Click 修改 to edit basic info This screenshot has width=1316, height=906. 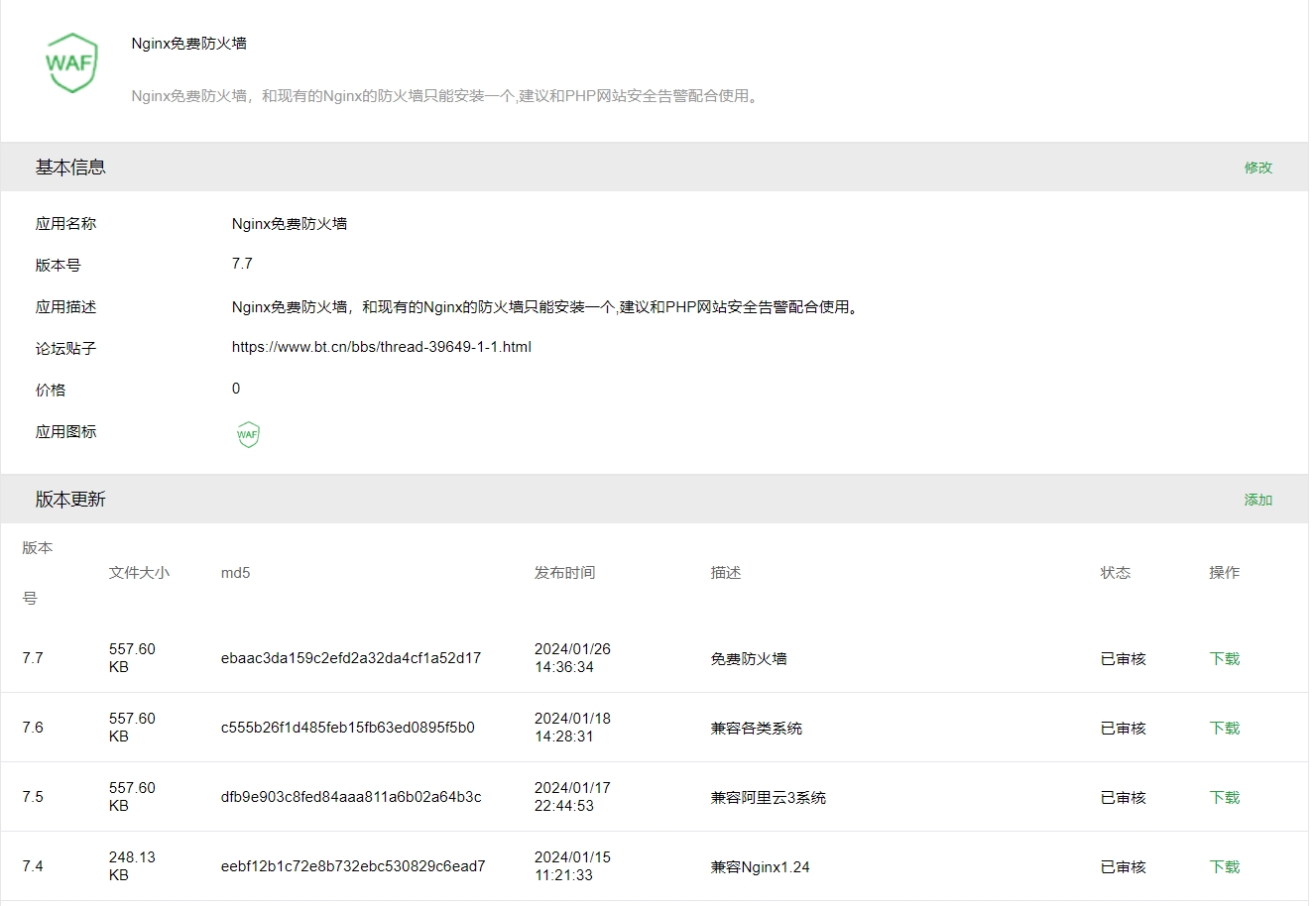click(x=1257, y=168)
